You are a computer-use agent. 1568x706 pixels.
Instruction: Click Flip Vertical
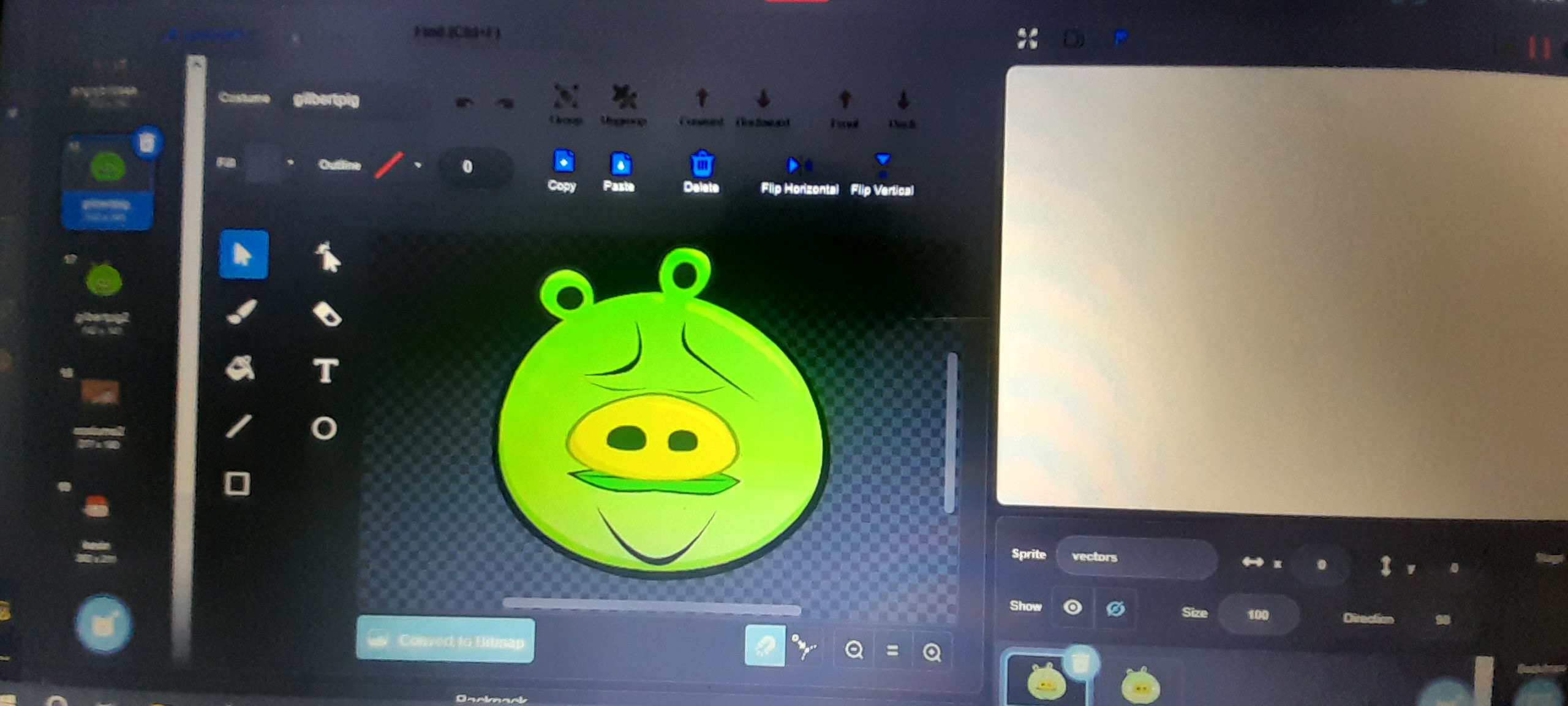(x=882, y=175)
